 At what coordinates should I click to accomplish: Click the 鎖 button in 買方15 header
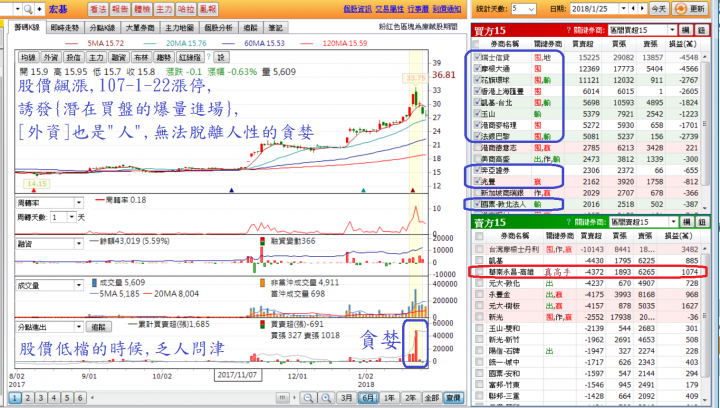[x=701, y=30]
